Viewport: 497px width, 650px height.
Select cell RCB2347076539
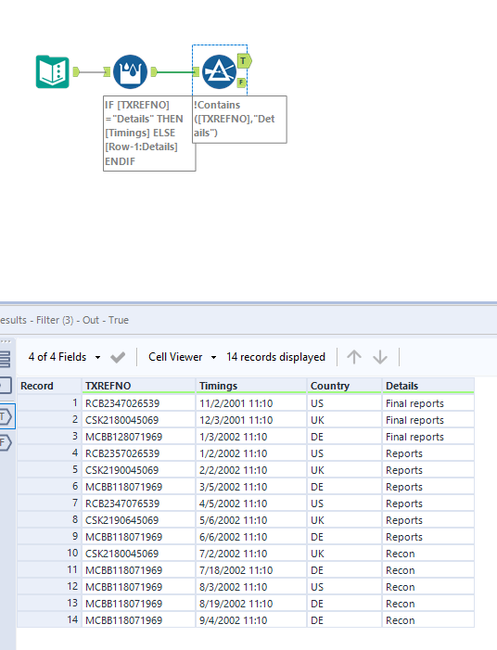click(138, 503)
